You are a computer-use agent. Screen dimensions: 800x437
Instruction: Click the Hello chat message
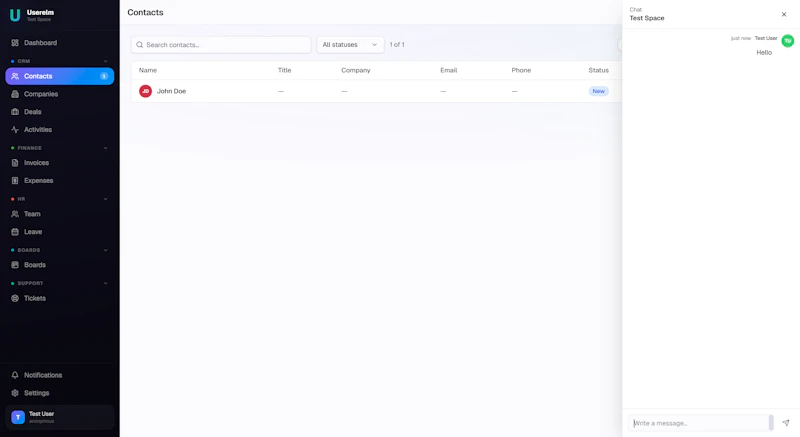(764, 53)
